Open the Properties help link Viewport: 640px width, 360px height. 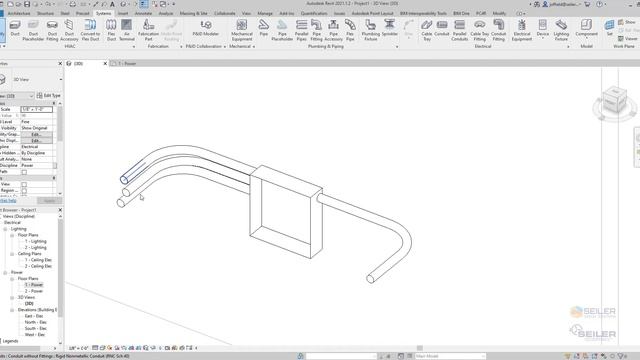click(8, 200)
